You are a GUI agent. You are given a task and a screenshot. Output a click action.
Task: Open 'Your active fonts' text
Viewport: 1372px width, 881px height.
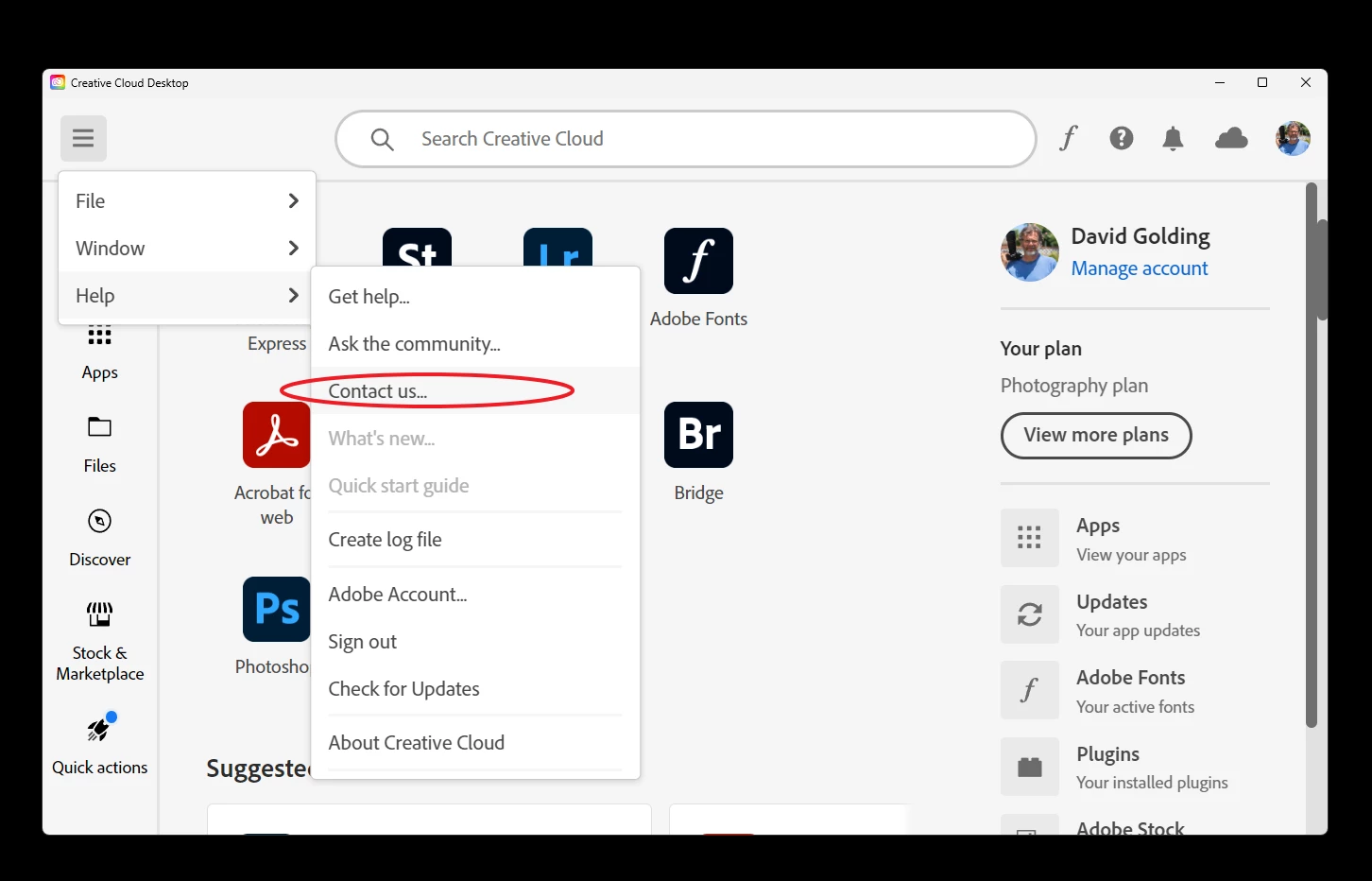[x=1135, y=707]
